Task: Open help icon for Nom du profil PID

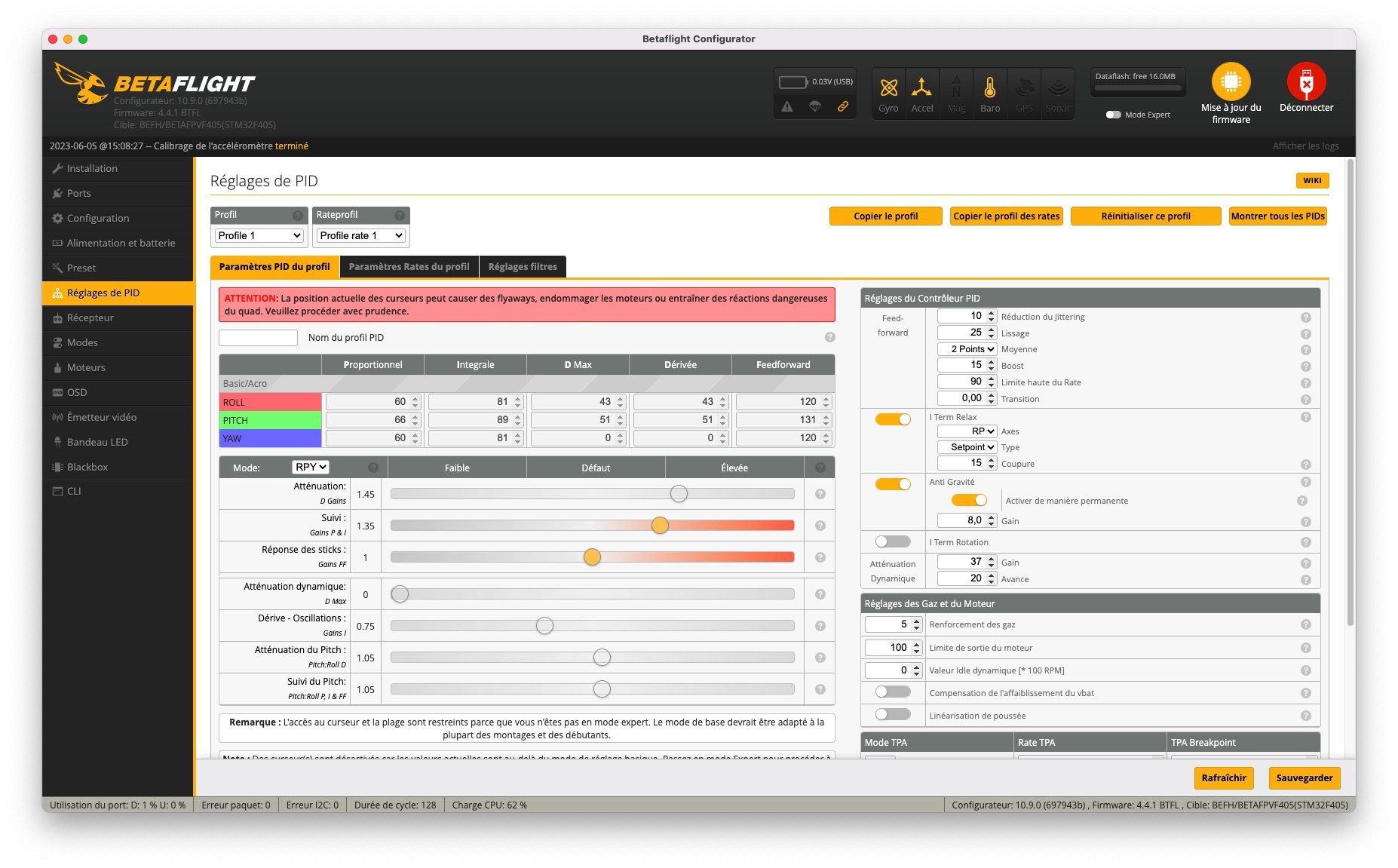Action: click(829, 337)
